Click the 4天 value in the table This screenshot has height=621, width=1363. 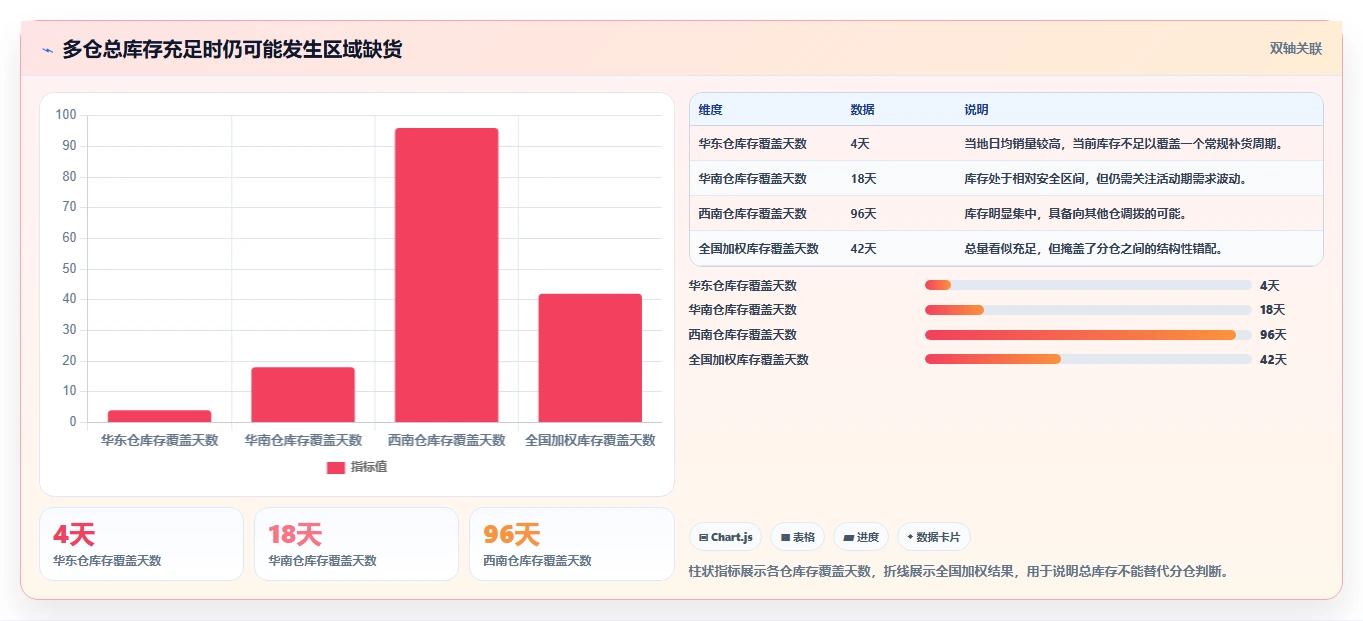[860, 144]
